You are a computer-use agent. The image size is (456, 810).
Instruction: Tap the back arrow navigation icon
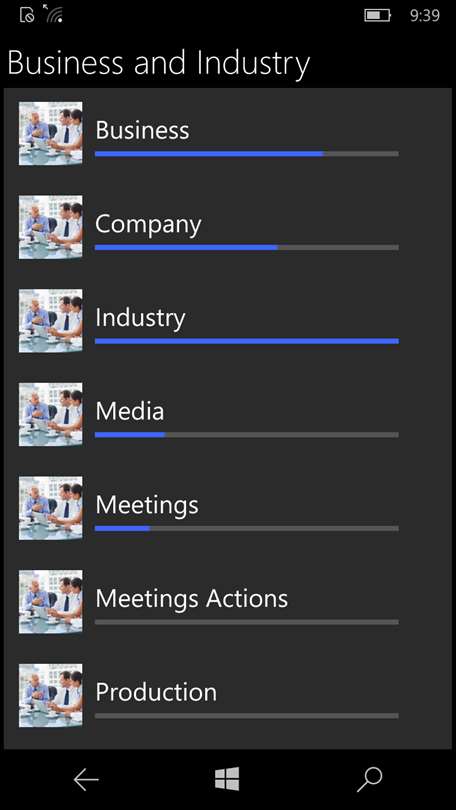click(86, 780)
